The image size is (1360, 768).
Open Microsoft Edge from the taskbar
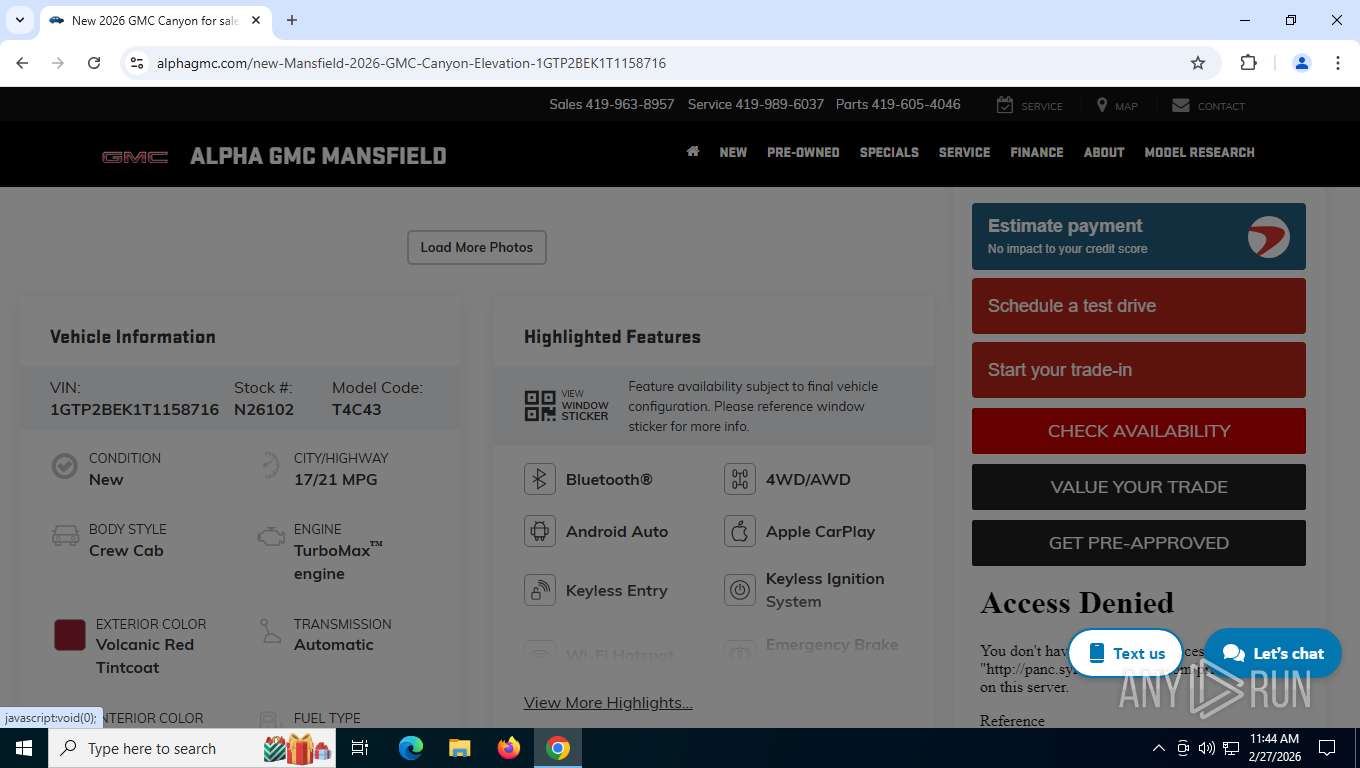coord(410,748)
